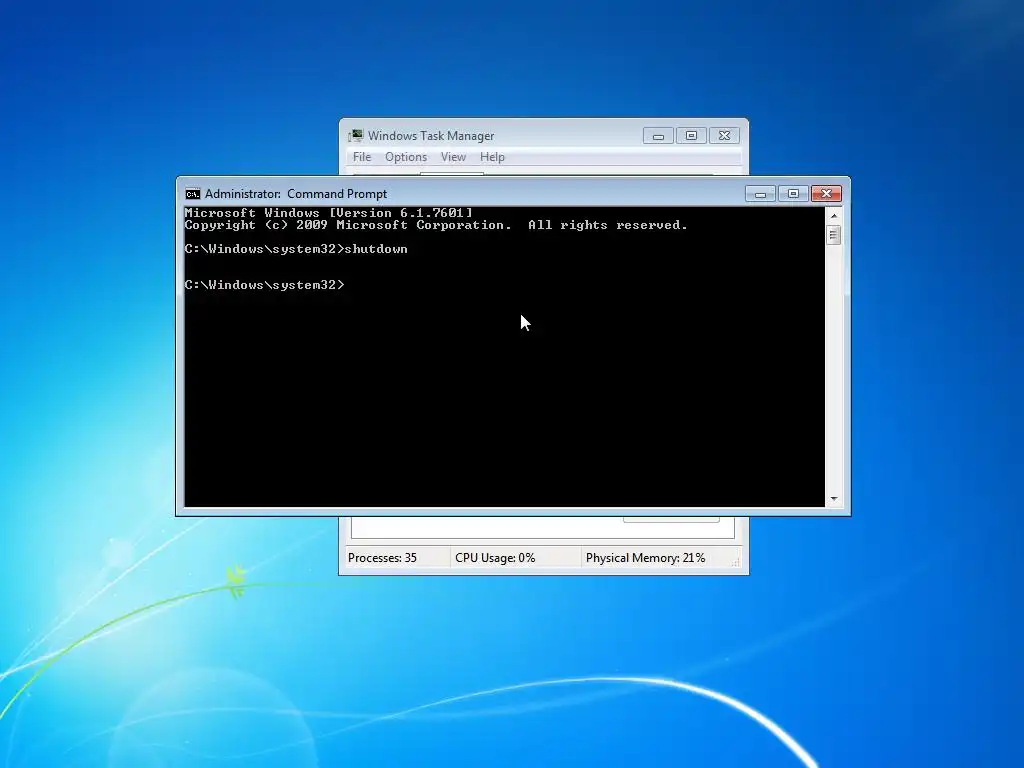Minimize the Command Prompt window
The width and height of the screenshot is (1024, 768).
[x=760, y=194]
